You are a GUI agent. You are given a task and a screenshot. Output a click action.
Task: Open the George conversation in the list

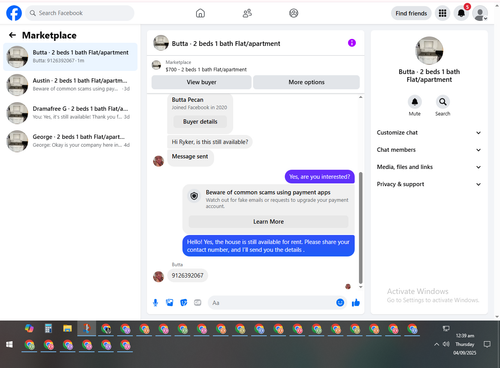click(x=70, y=141)
